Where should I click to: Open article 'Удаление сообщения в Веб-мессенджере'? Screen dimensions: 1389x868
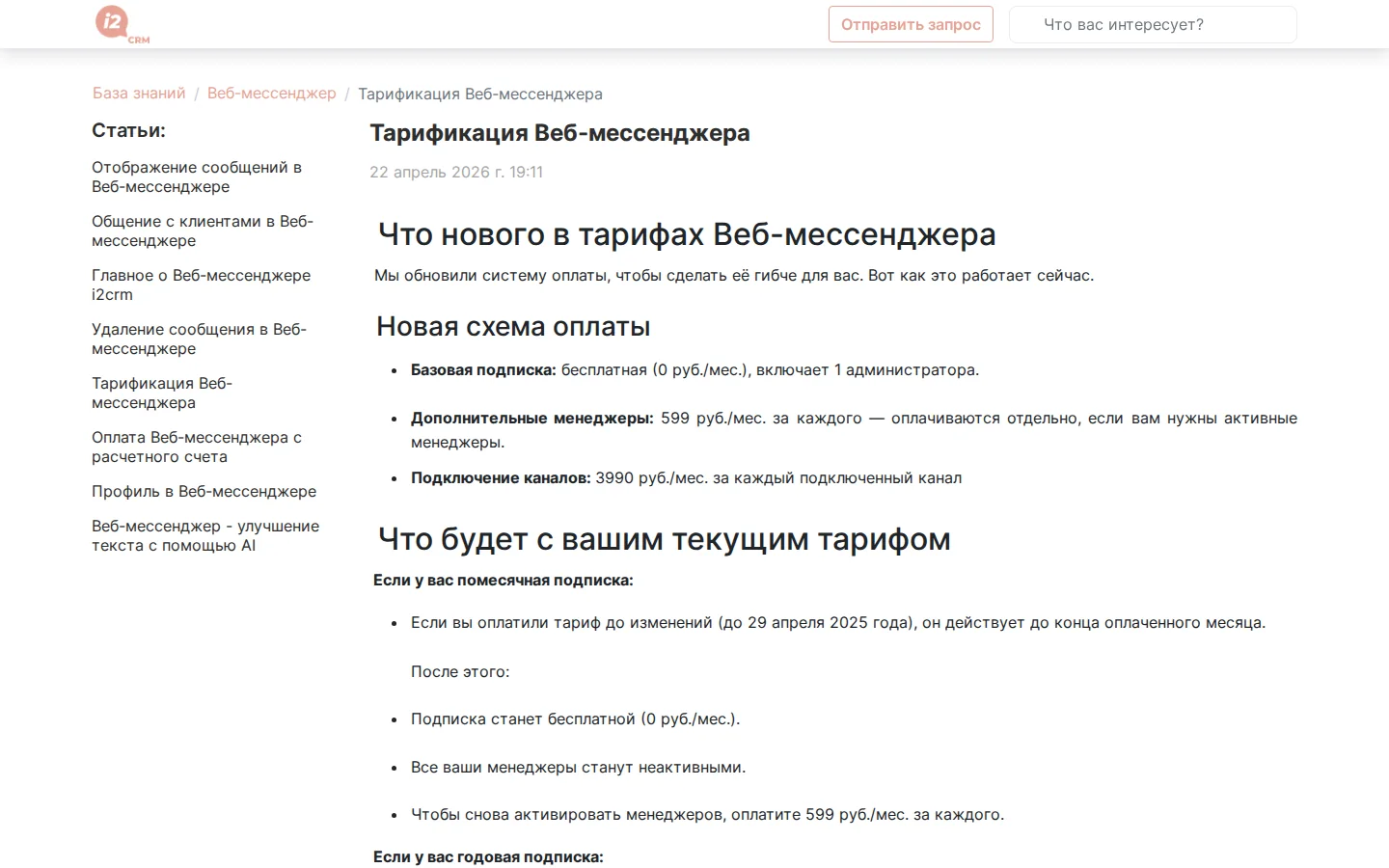(x=199, y=339)
